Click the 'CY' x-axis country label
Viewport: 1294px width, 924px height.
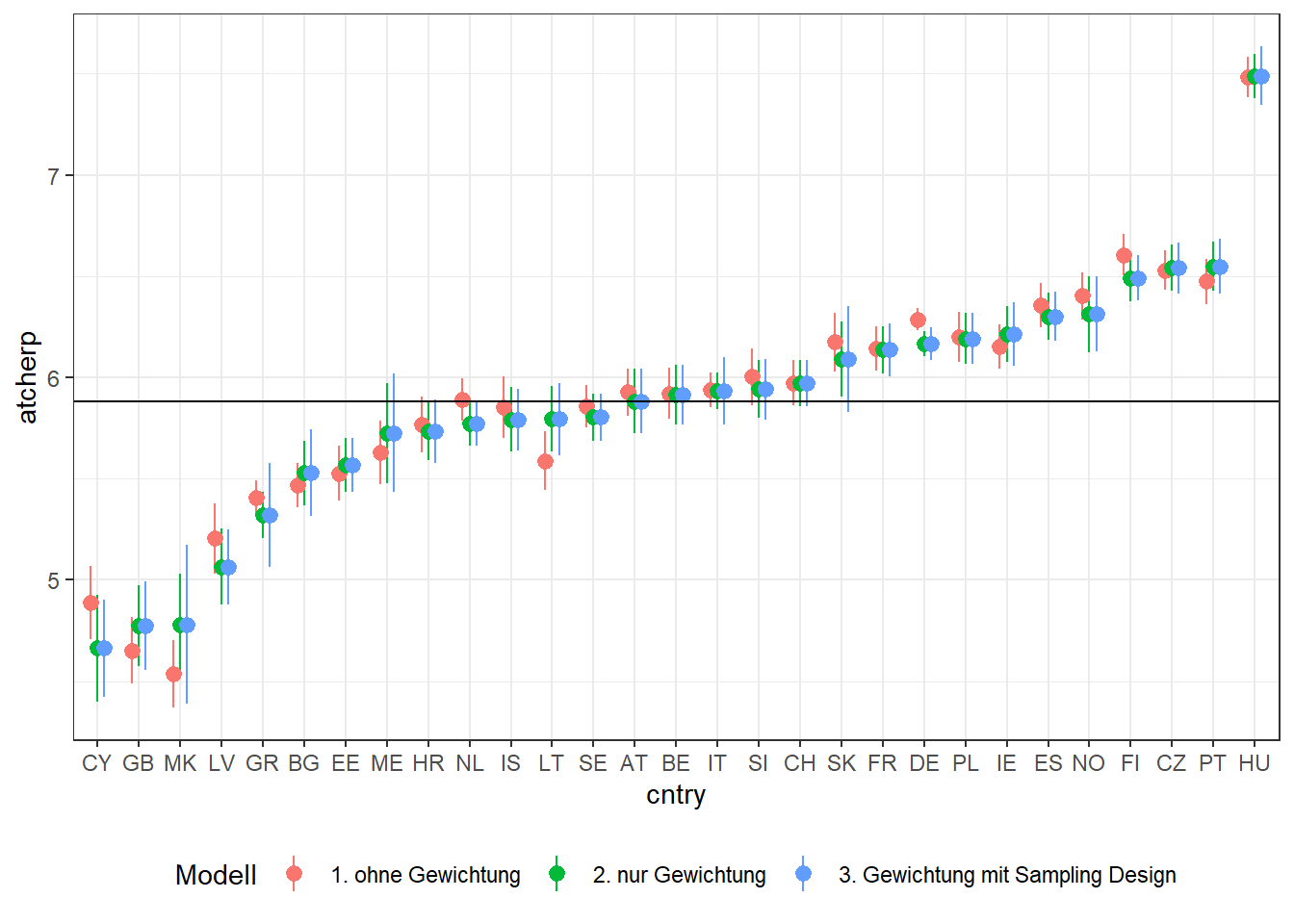(96, 763)
